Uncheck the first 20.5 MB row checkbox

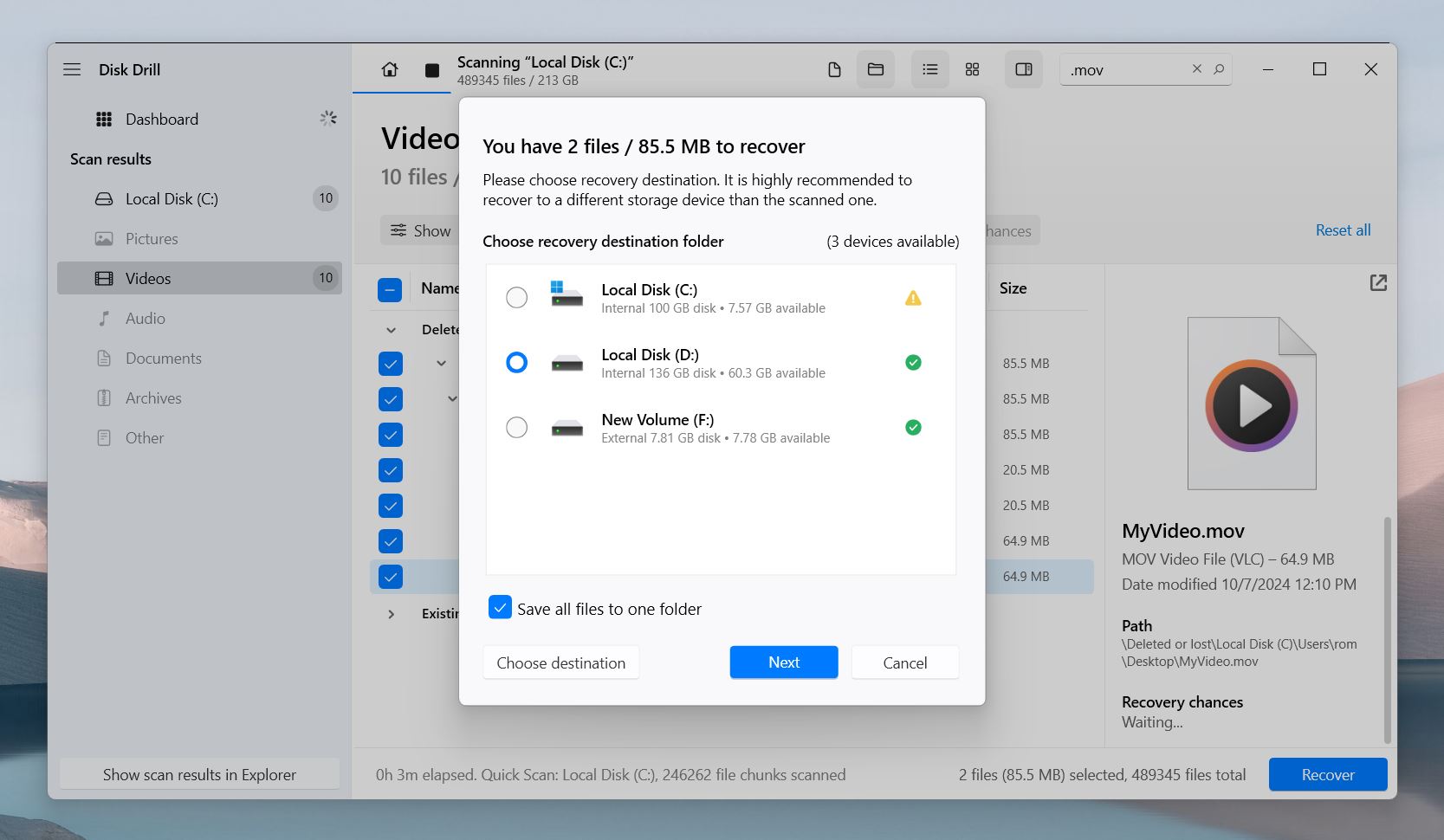point(391,470)
